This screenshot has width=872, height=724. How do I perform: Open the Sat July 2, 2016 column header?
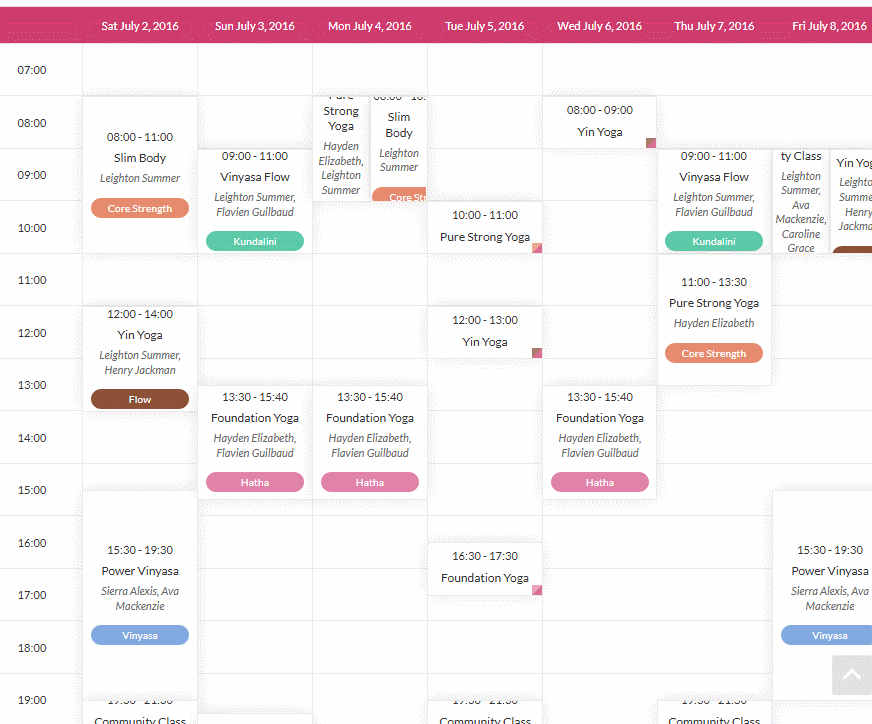click(140, 26)
